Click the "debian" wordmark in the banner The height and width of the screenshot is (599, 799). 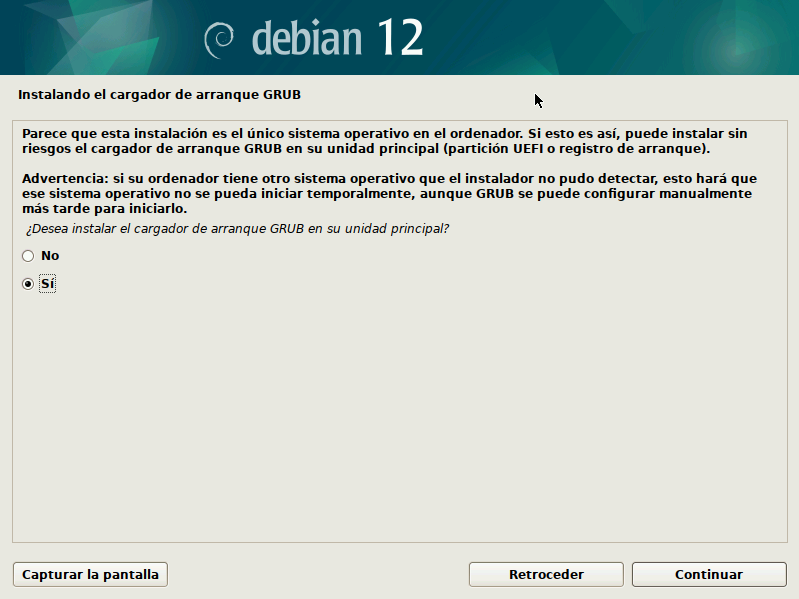tap(306, 38)
